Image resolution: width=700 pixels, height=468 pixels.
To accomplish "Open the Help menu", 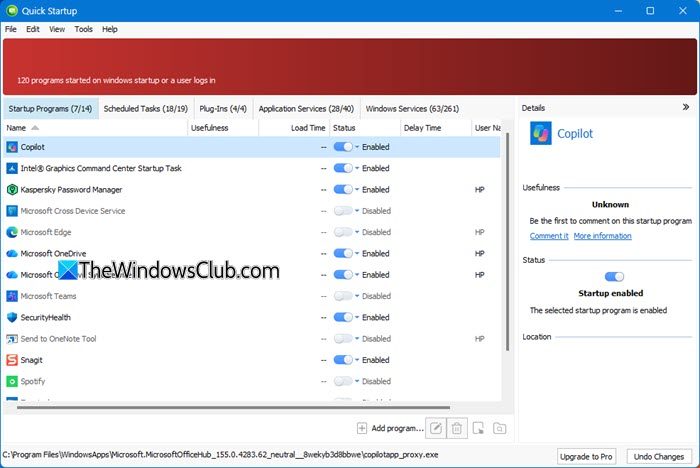I will click(109, 29).
